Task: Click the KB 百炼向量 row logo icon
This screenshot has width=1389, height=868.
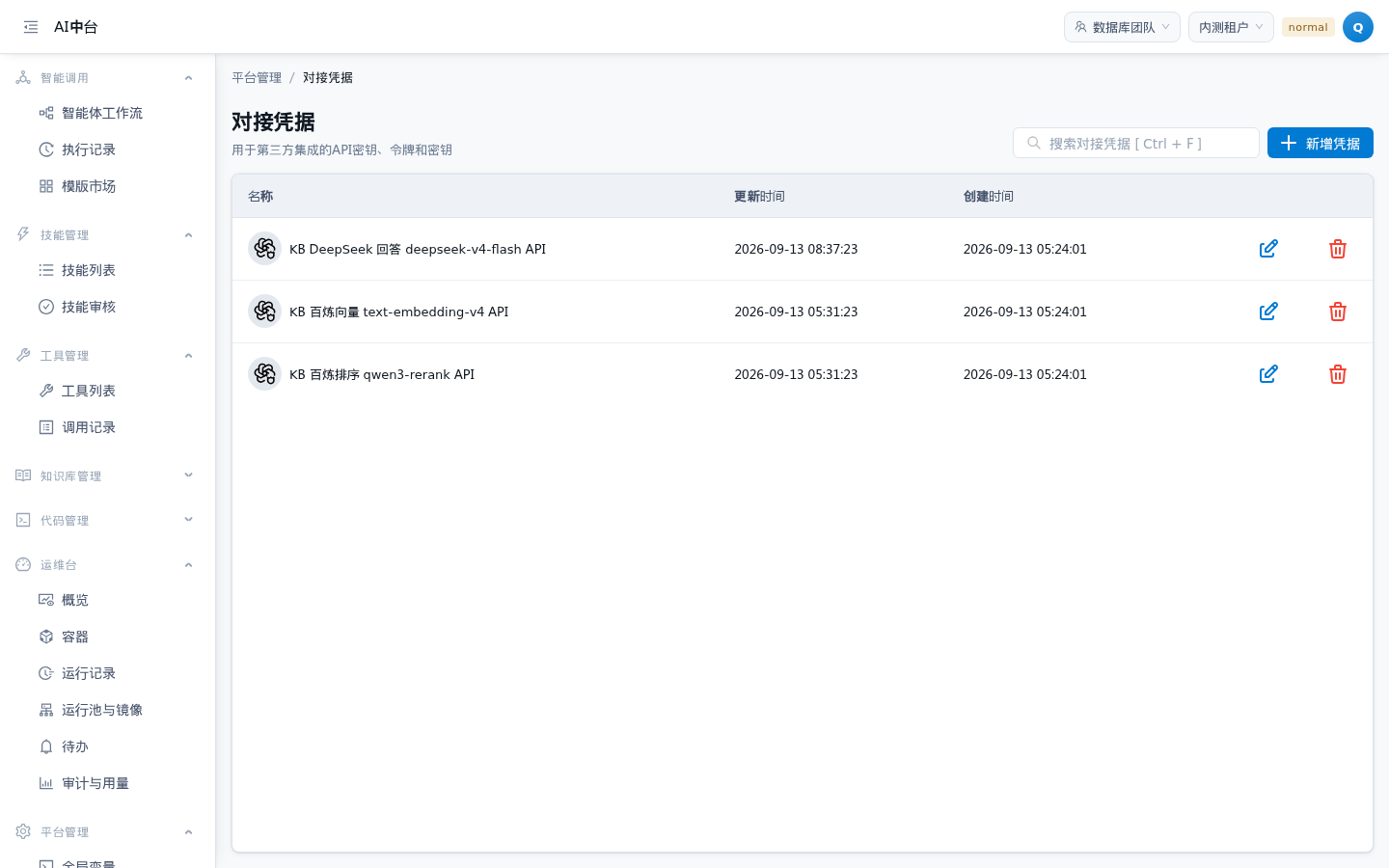Action: click(264, 312)
